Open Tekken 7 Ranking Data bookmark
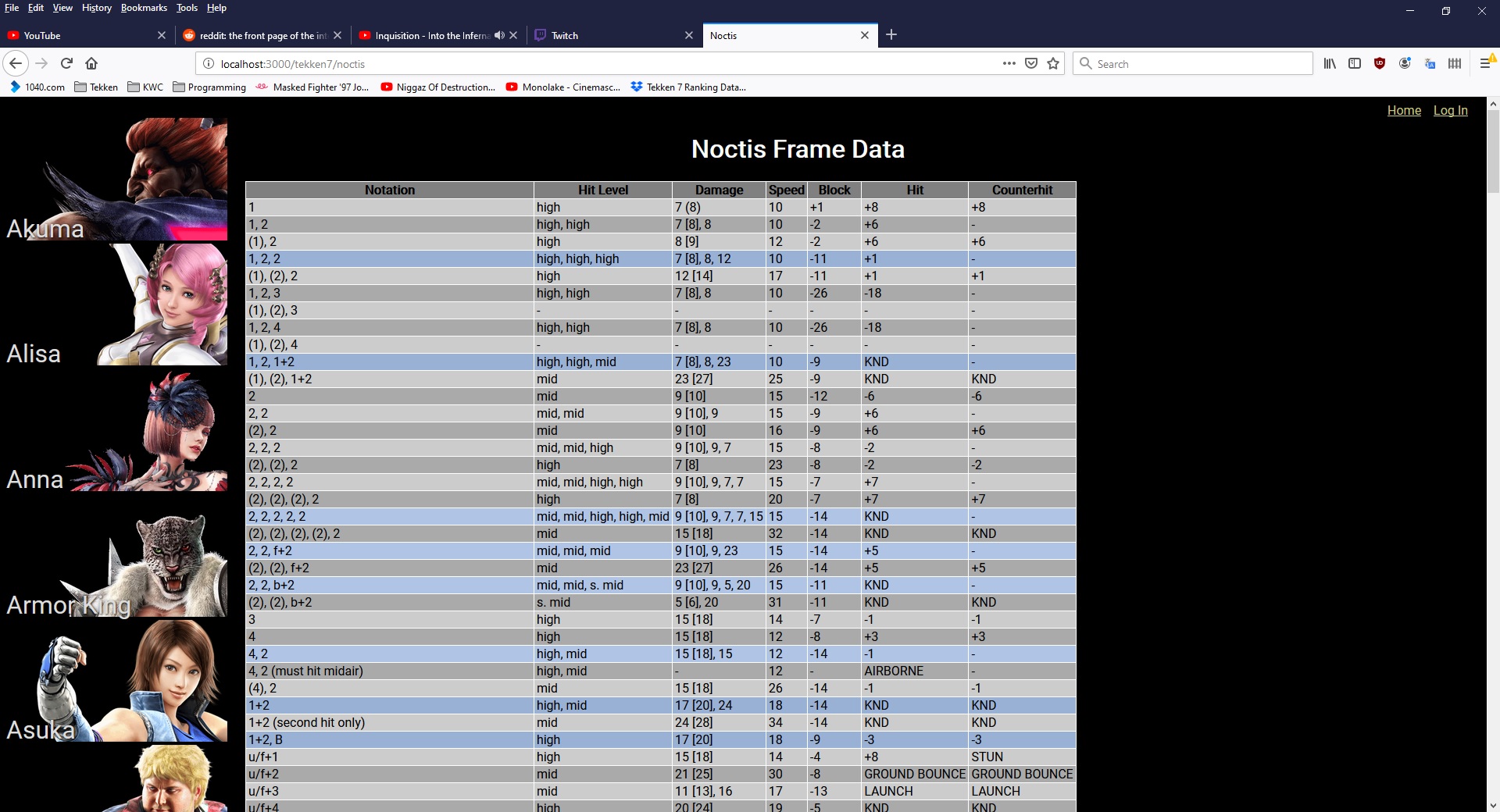 688,87
